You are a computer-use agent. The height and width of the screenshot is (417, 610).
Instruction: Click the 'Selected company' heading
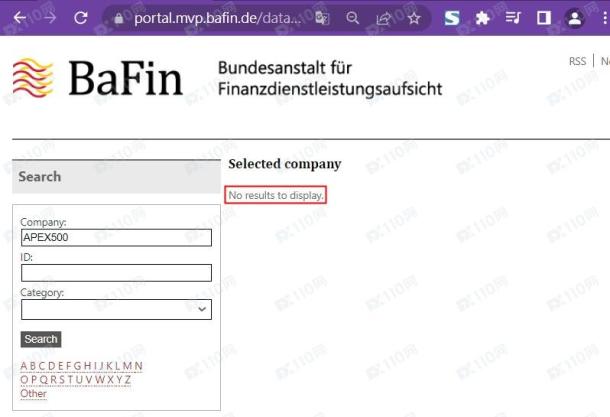pyautogui.click(x=285, y=164)
